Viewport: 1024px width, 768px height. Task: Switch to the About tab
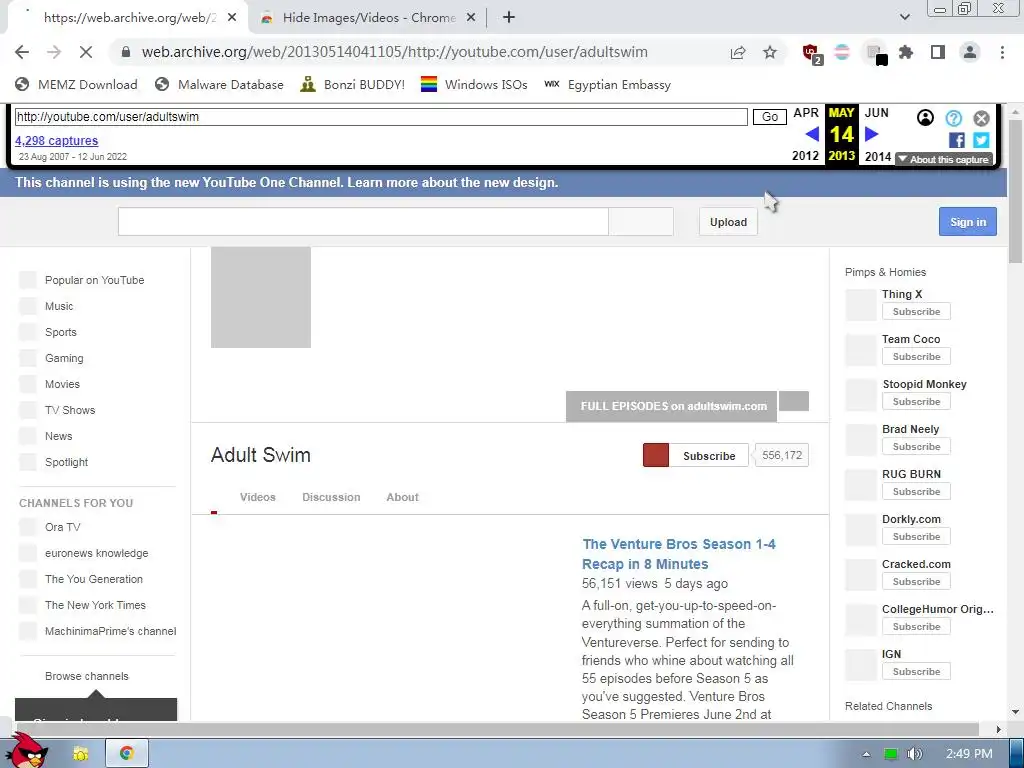[x=402, y=498]
